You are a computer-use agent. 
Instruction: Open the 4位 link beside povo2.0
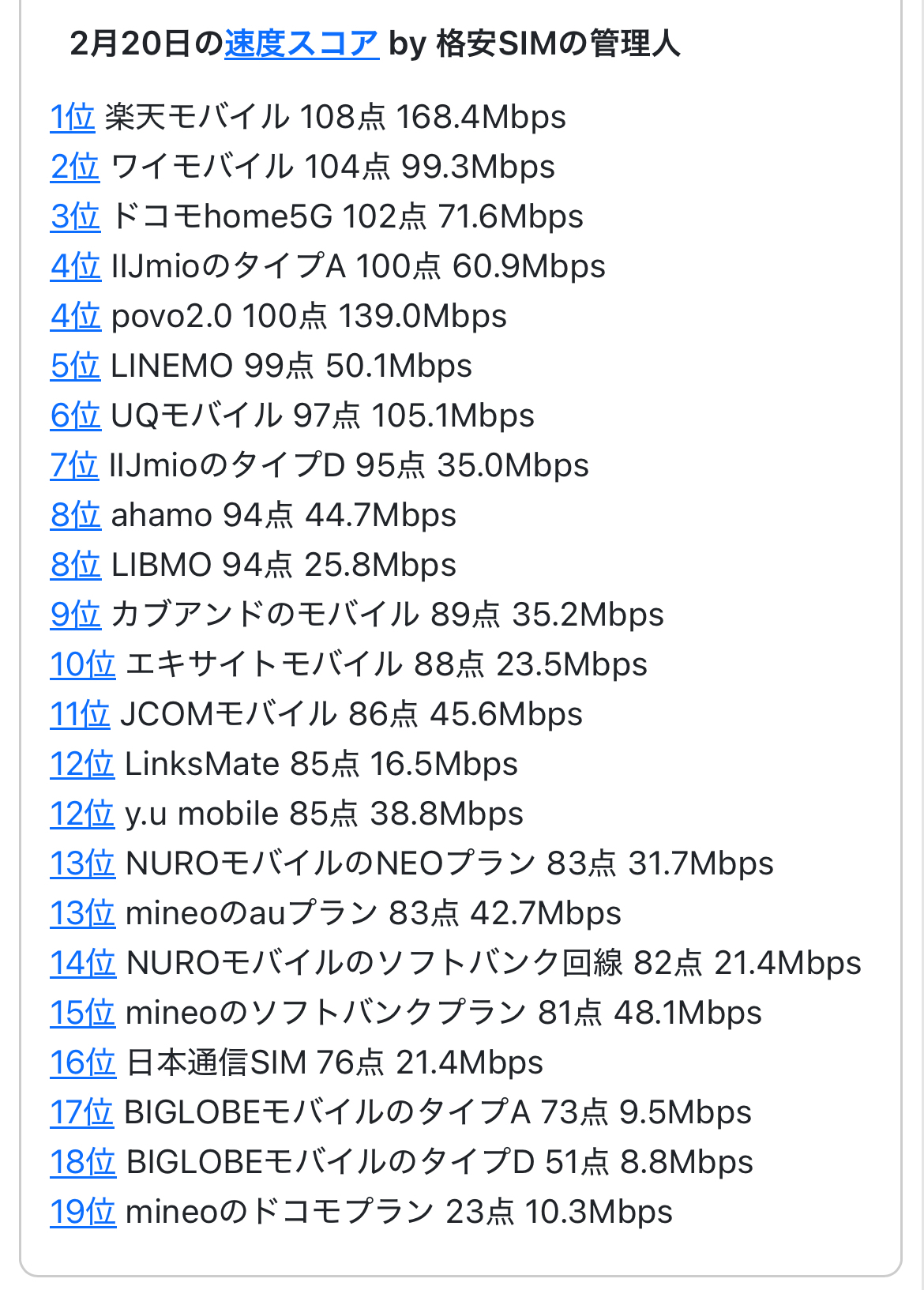(x=75, y=317)
